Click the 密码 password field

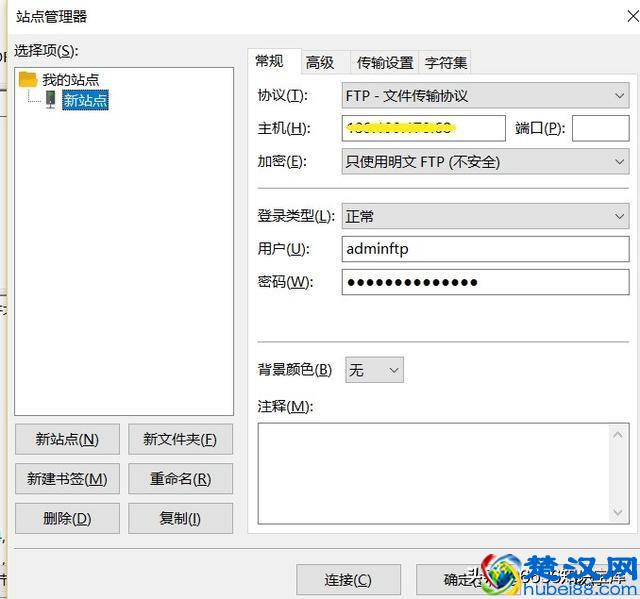coord(485,282)
